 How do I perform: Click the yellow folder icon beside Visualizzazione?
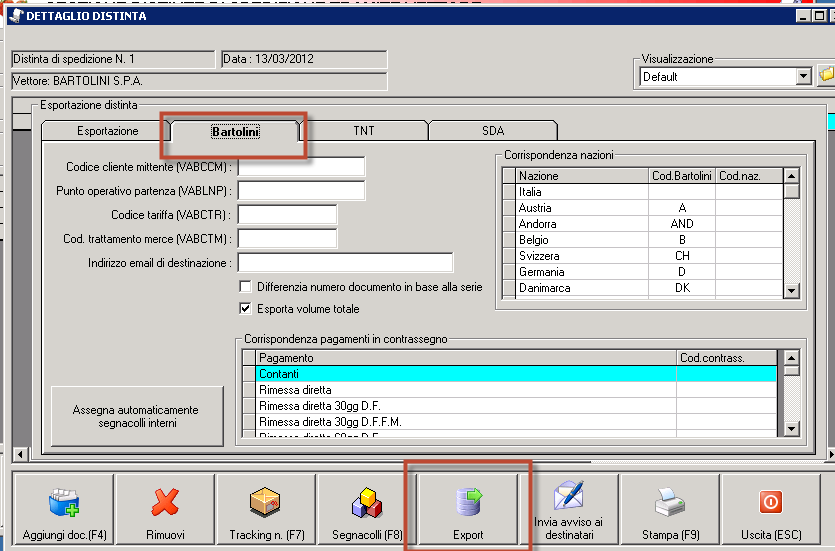click(x=826, y=75)
